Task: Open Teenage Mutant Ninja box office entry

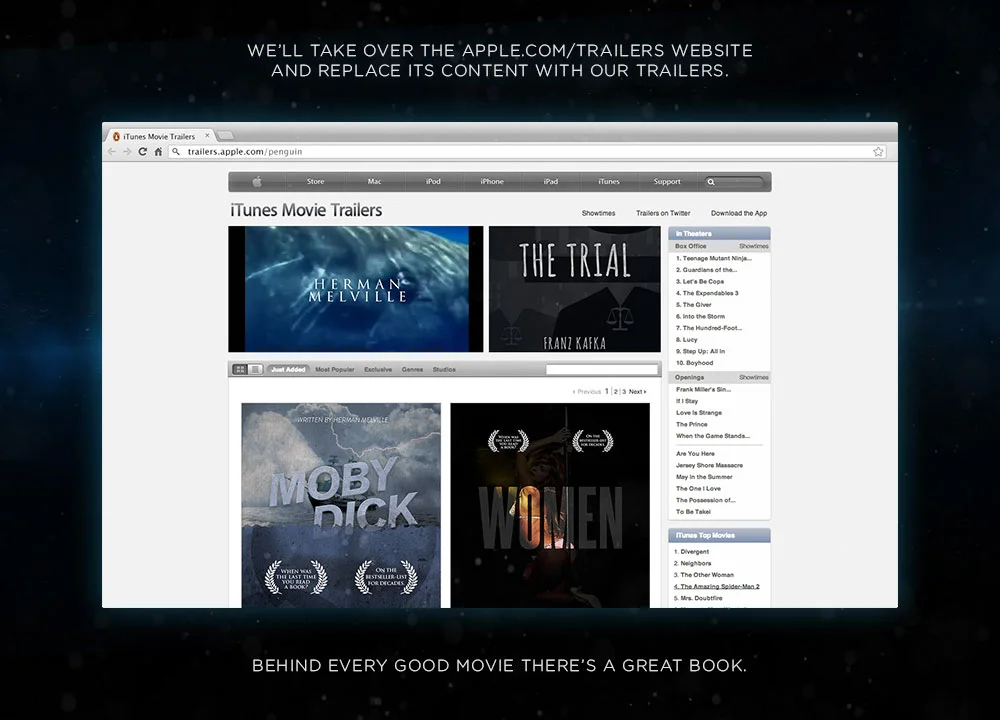Action: (x=714, y=258)
